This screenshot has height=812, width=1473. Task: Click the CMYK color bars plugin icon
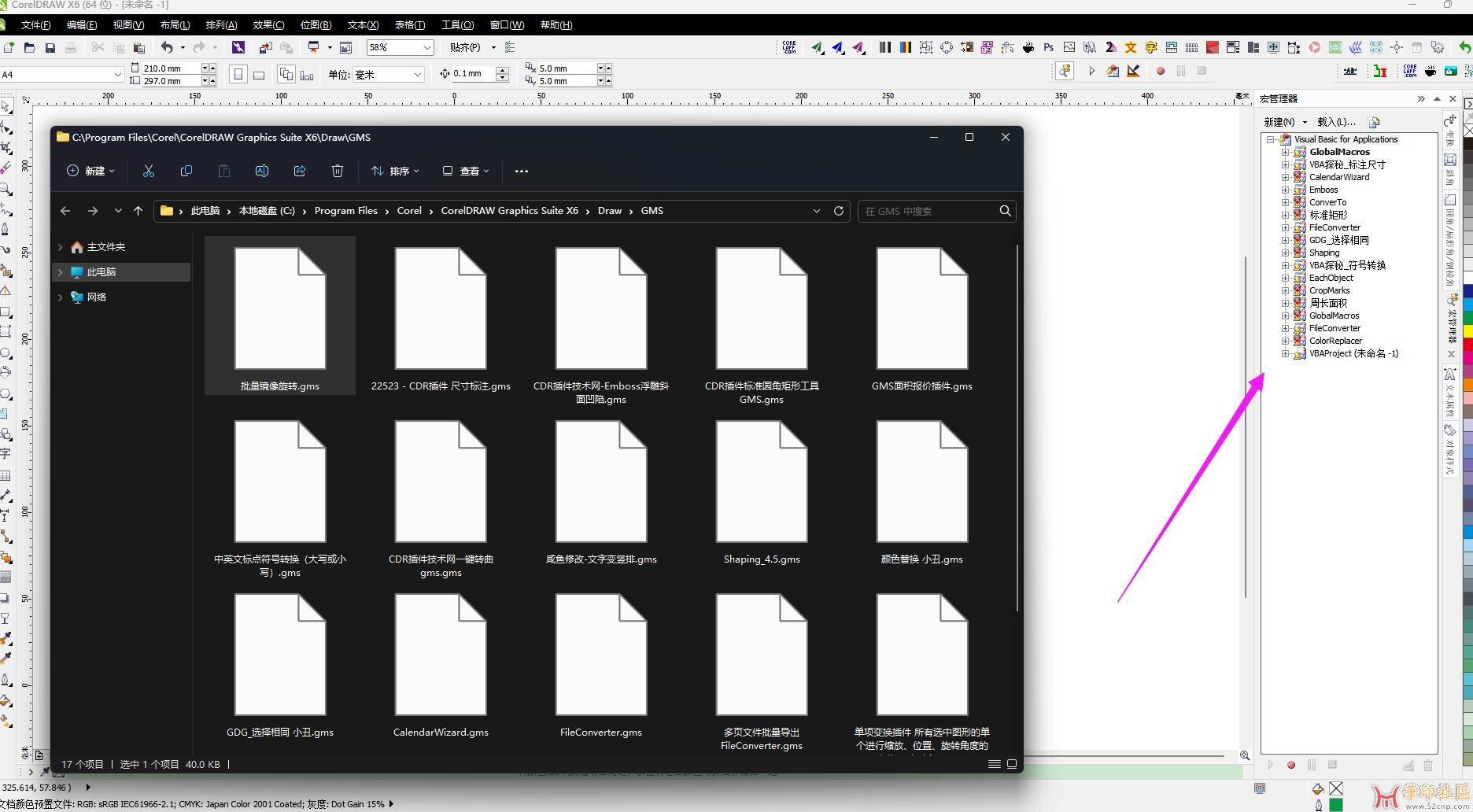tap(906, 48)
